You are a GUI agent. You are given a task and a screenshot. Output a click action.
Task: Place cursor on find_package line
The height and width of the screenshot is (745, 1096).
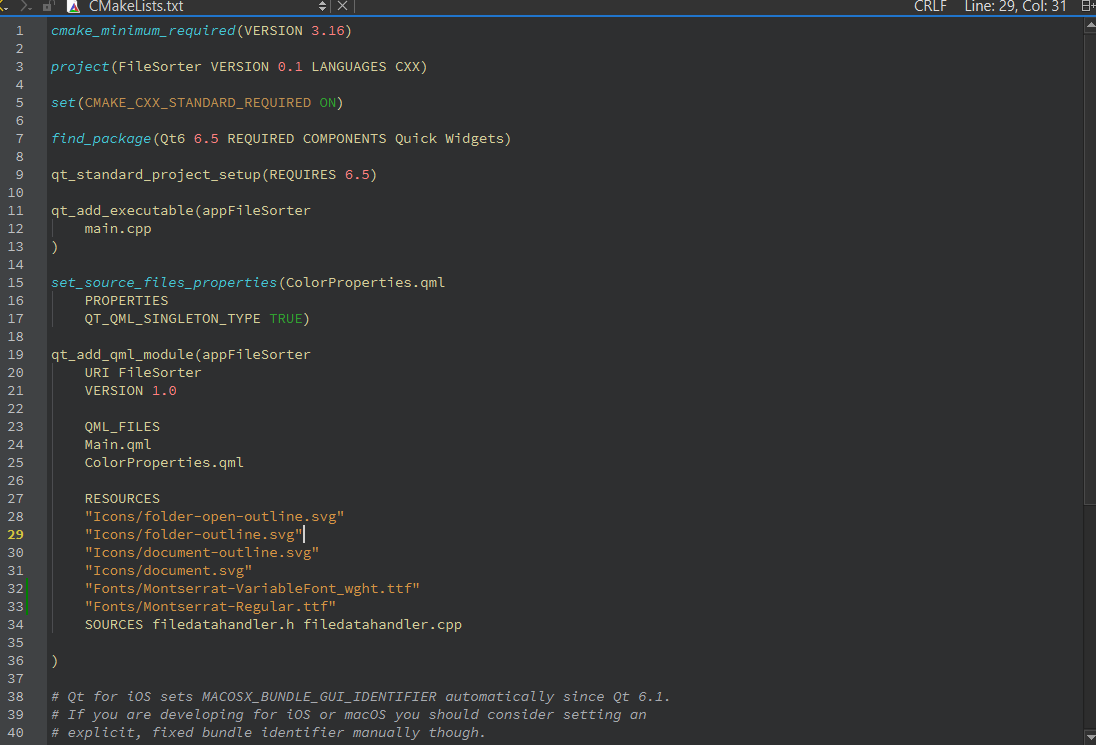pos(280,139)
